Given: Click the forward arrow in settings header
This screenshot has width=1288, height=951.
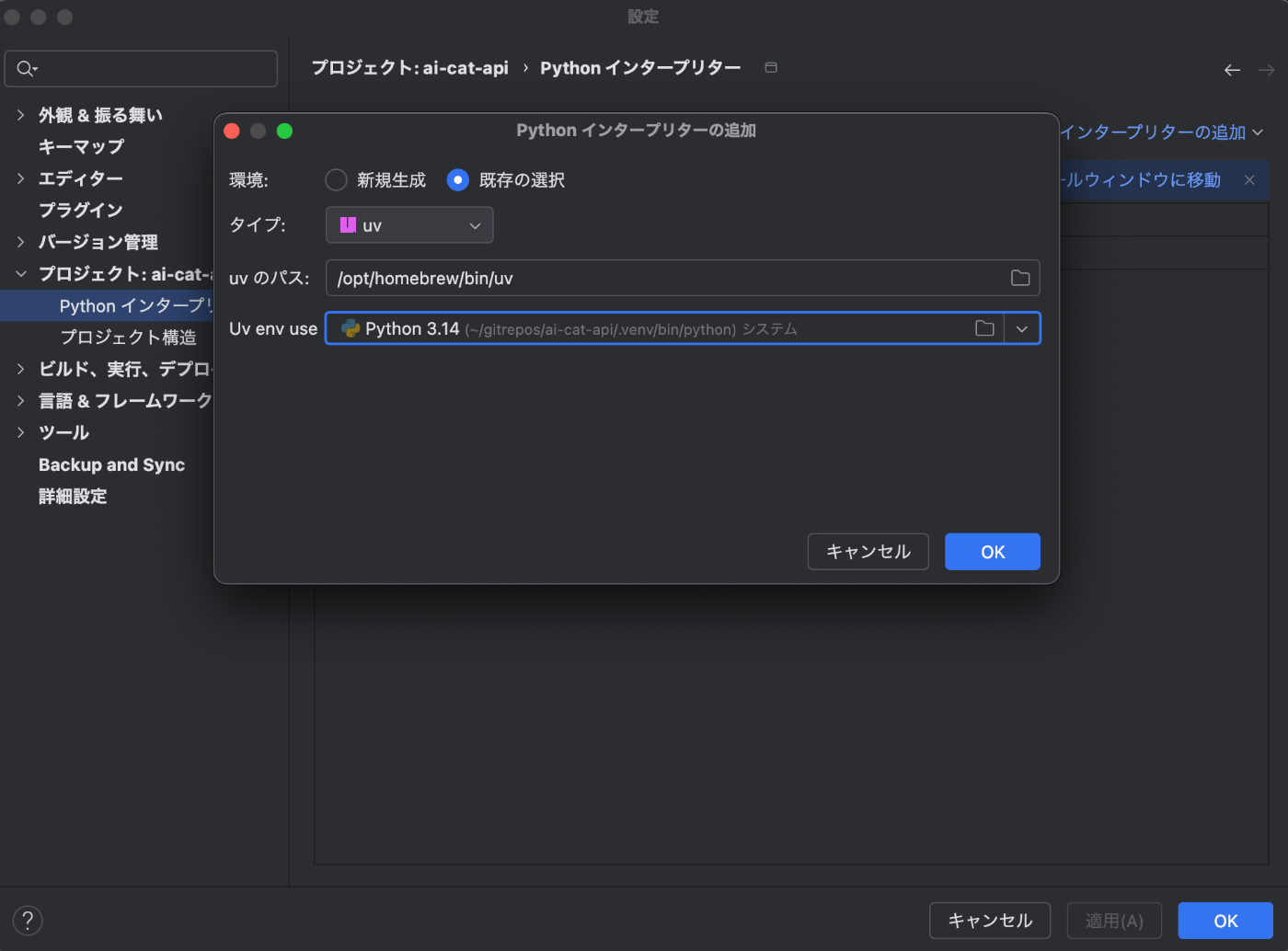Looking at the screenshot, I should [x=1267, y=70].
